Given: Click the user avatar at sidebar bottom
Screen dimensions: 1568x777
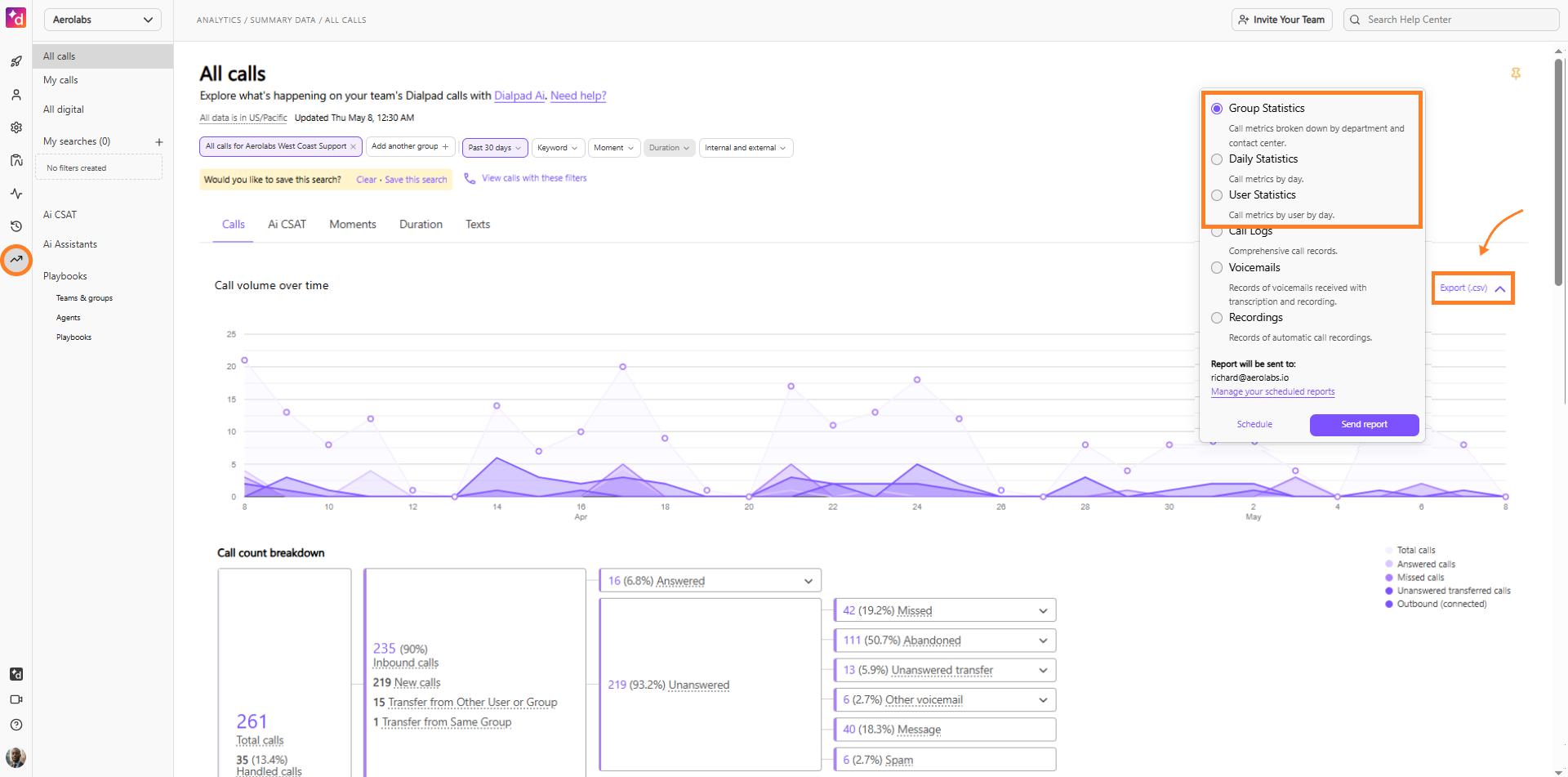Looking at the screenshot, I should pos(16,757).
